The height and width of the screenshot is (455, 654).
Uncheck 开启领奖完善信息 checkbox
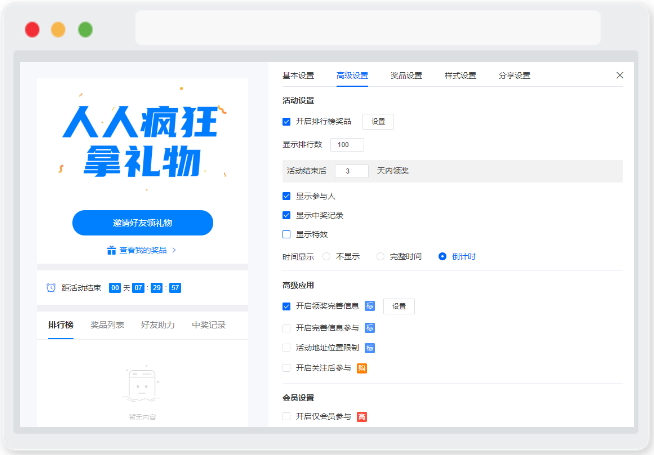tap(287, 306)
